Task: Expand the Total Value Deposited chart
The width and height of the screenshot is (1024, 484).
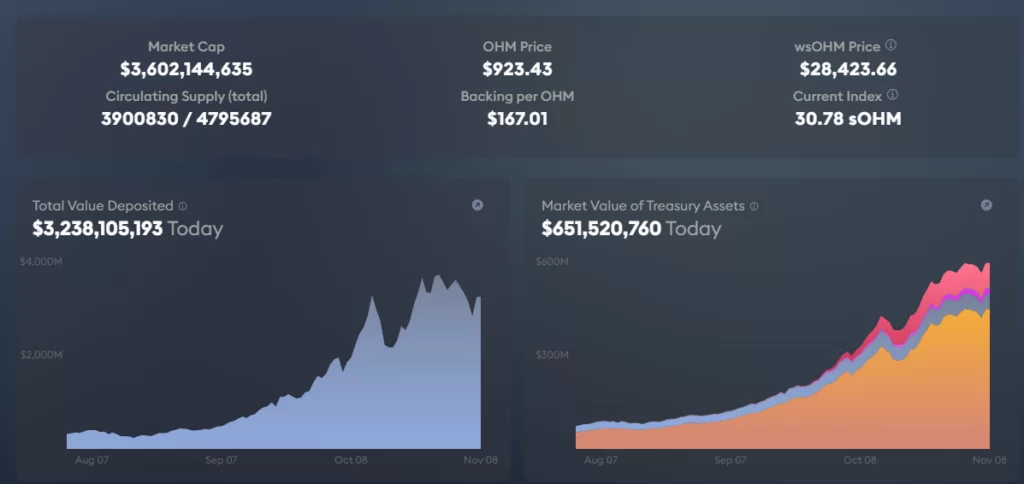Action: tap(477, 205)
